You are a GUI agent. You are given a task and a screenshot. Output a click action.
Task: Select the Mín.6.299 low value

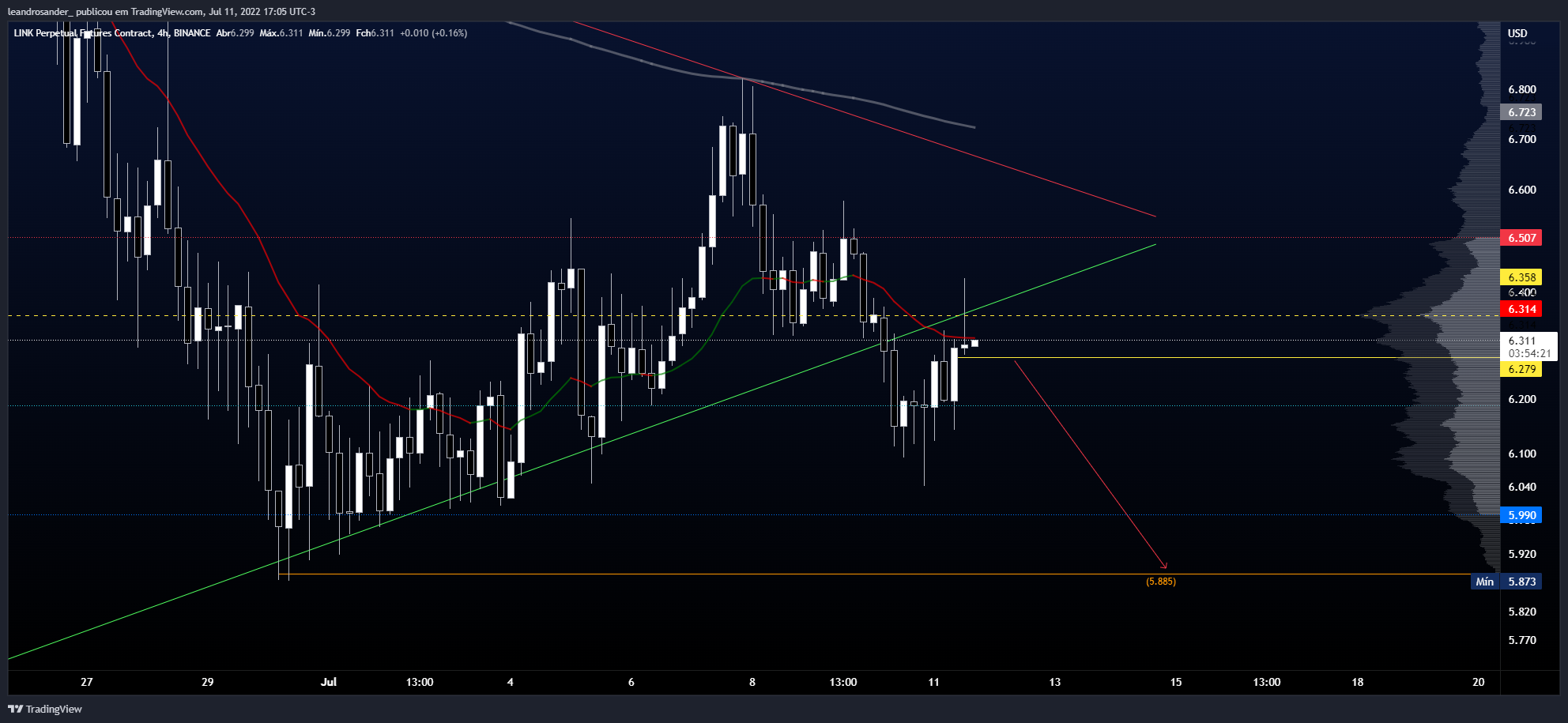pyautogui.click(x=329, y=33)
